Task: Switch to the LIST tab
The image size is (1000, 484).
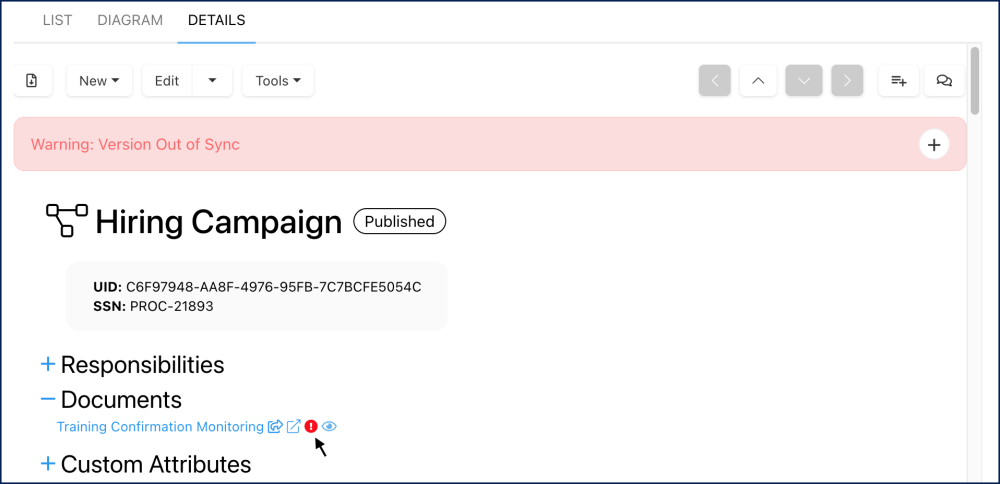Action: (x=57, y=20)
